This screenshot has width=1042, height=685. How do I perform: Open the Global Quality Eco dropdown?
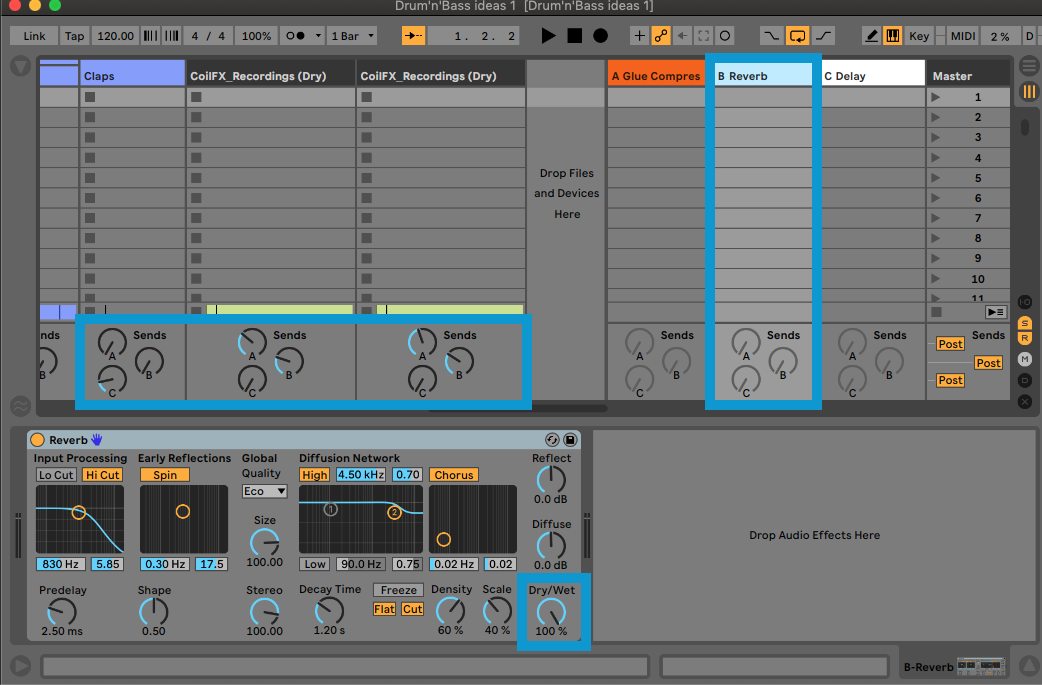pos(263,491)
